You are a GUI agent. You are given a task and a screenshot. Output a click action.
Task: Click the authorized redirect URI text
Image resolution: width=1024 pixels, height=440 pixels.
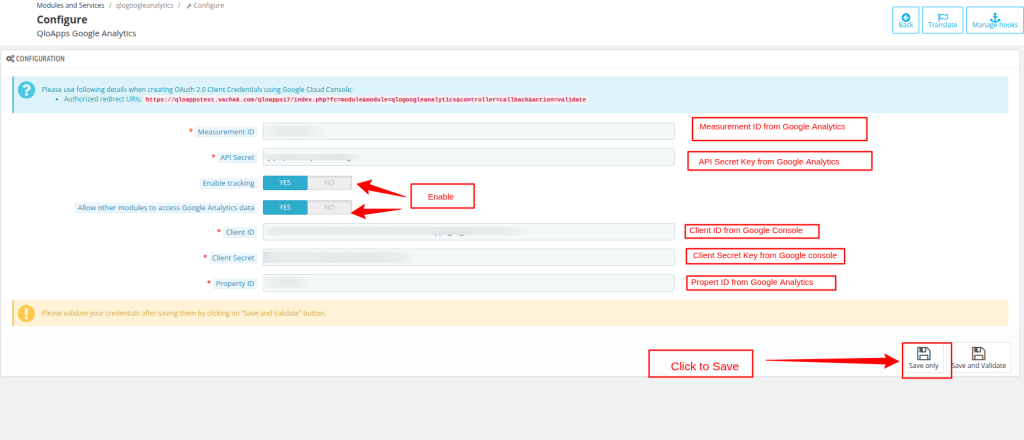click(365, 100)
